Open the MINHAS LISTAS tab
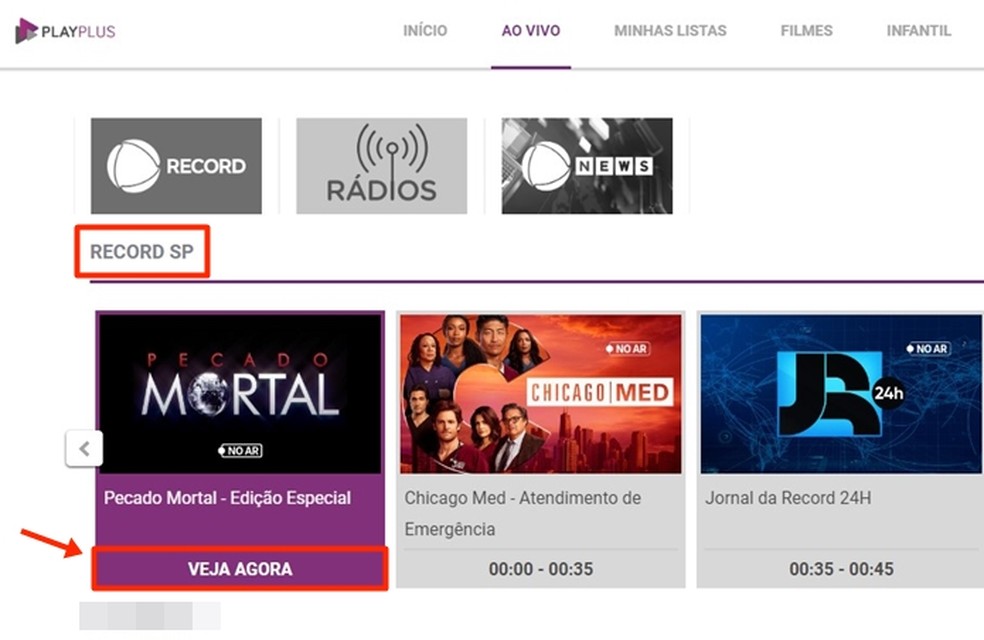The image size is (984, 640). (670, 31)
